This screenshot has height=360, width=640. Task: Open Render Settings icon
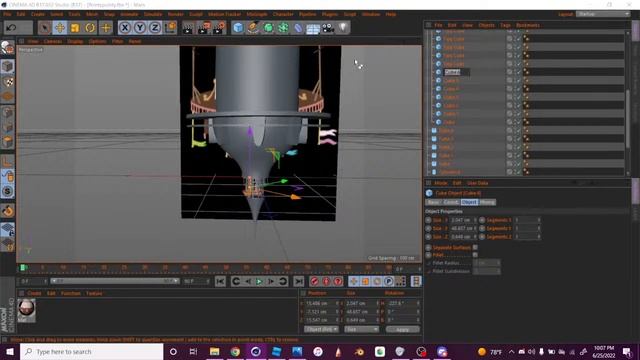click(219, 28)
